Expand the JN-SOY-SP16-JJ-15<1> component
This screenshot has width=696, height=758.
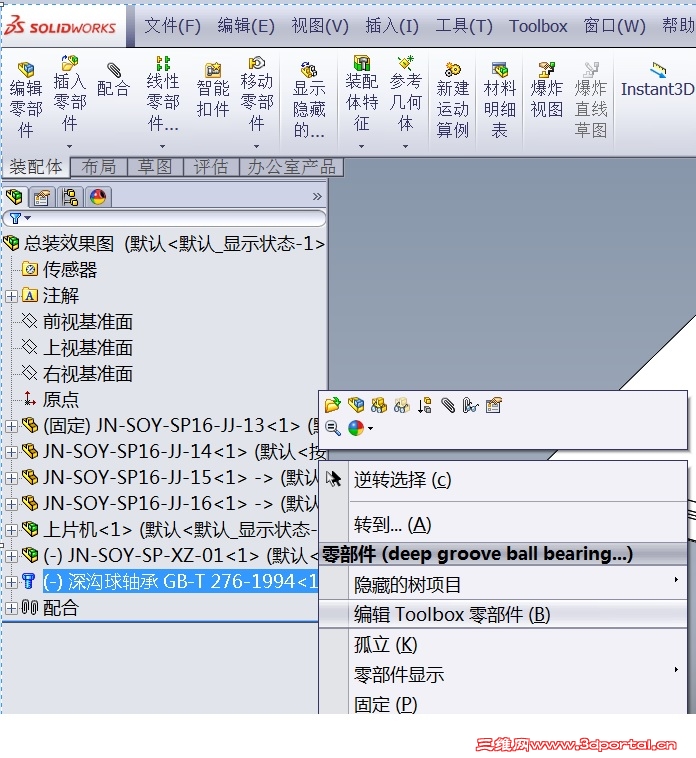tap(11, 478)
